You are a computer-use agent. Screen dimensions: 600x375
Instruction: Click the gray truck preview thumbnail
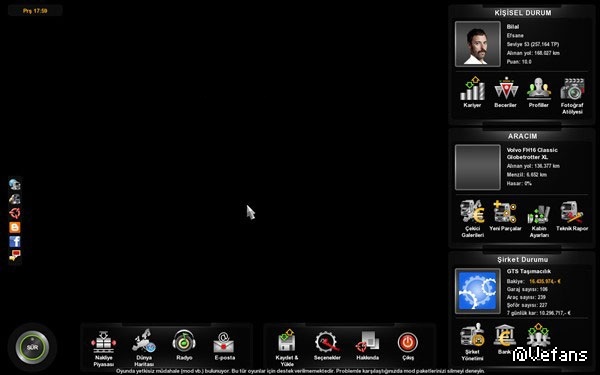(478, 167)
